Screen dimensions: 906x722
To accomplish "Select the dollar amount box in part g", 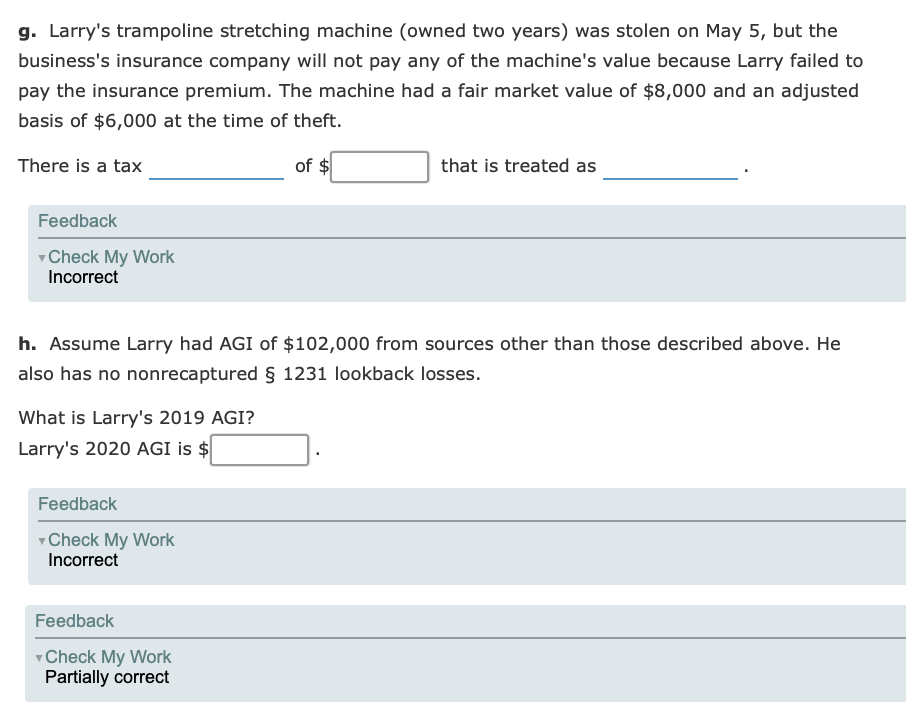I will pyautogui.click(x=380, y=166).
